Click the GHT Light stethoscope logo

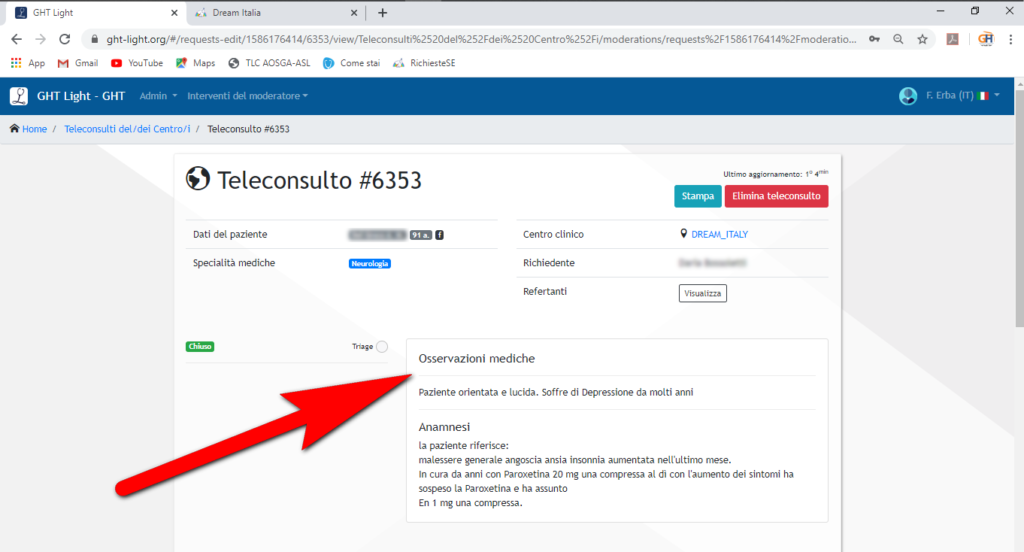(18, 96)
